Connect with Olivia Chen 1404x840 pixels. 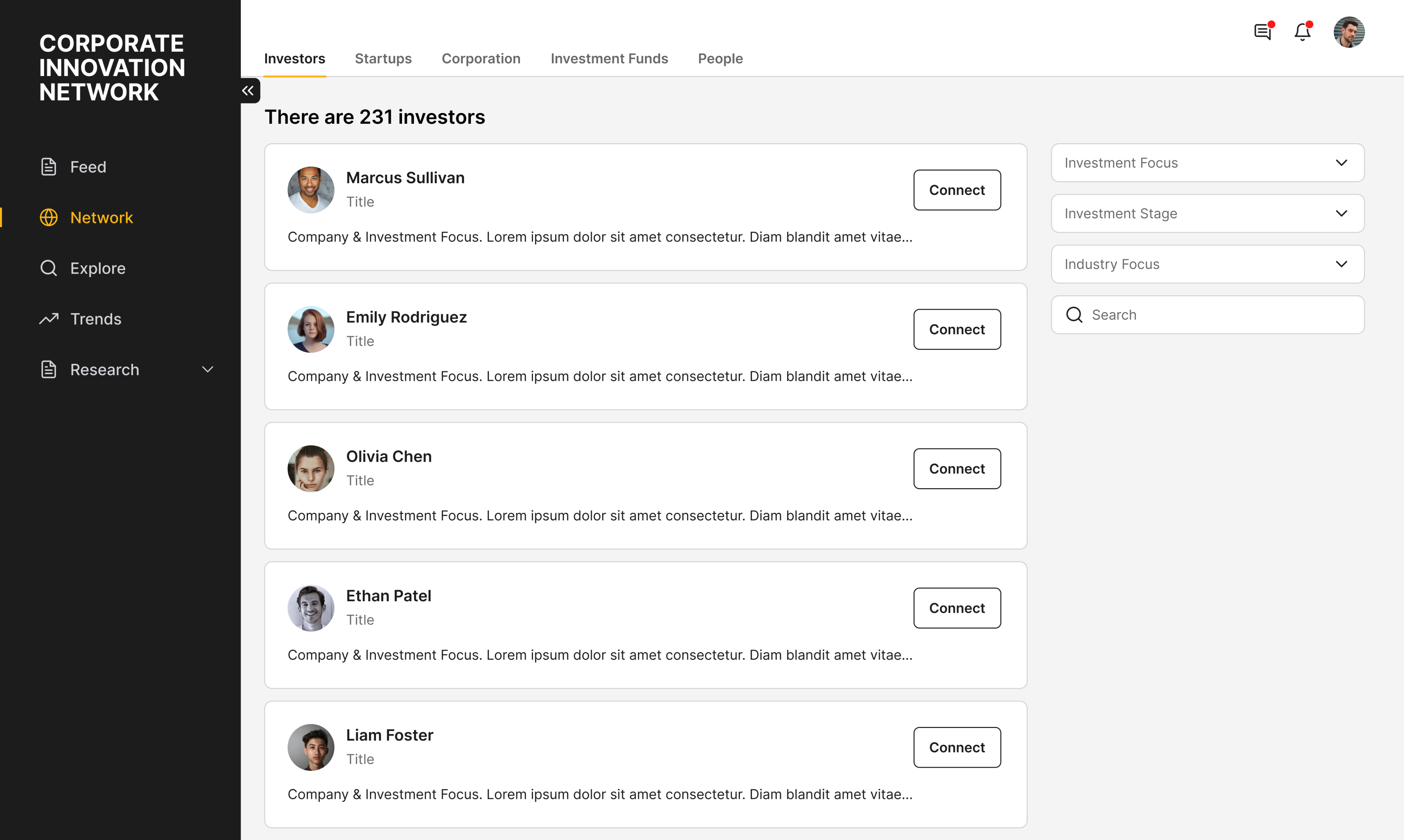coord(956,469)
